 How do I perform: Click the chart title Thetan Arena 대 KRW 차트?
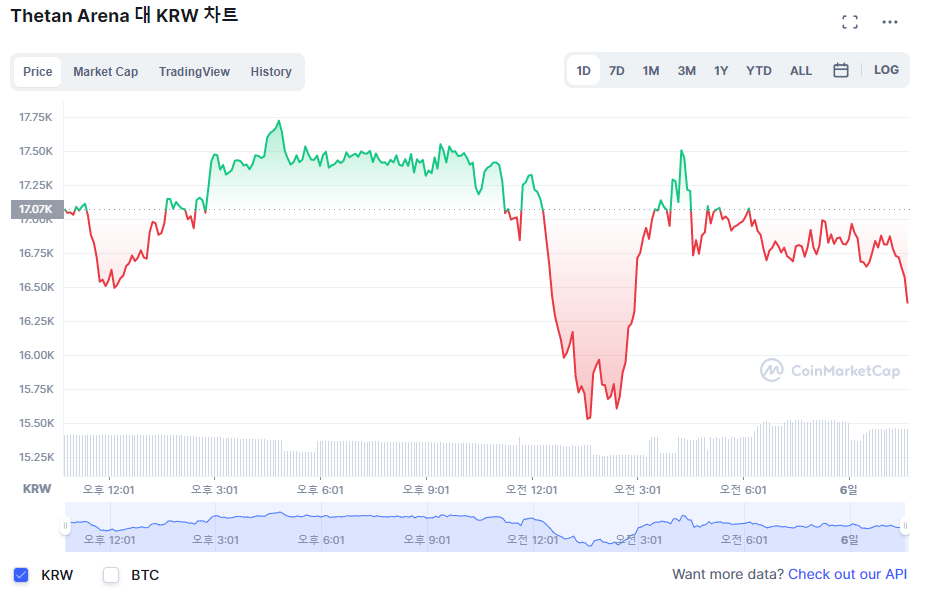[x=124, y=15]
